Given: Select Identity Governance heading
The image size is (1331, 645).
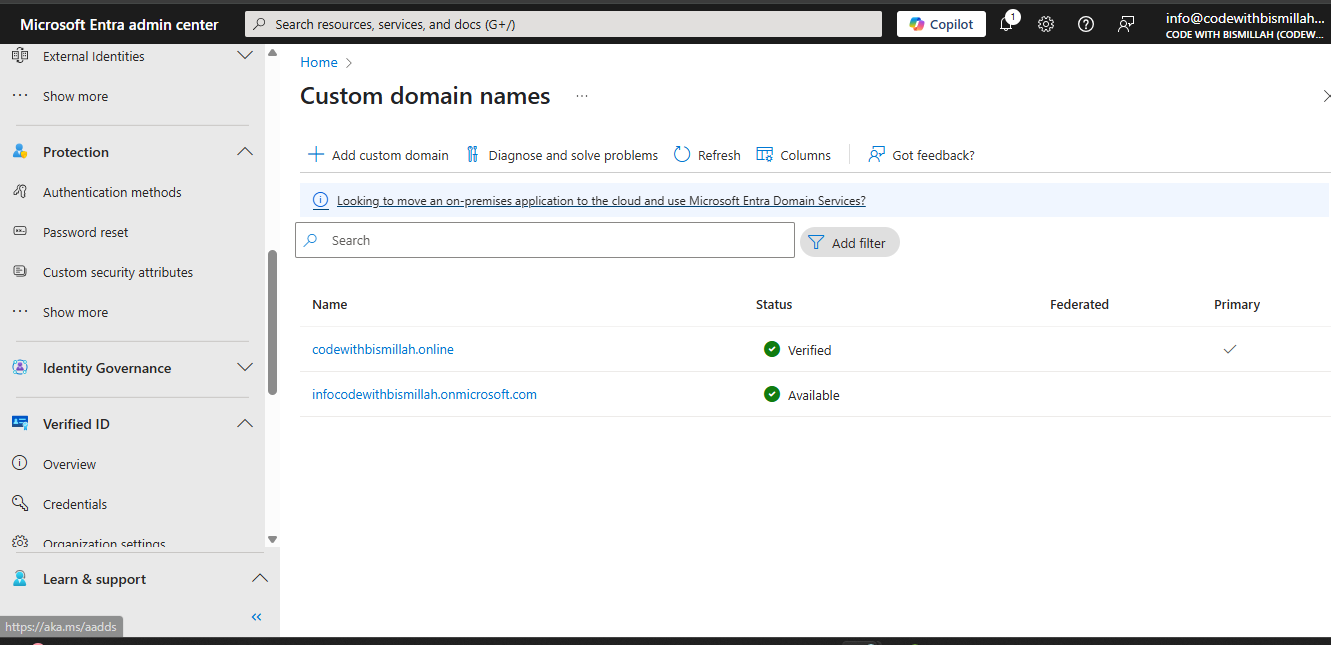Looking at the screenshot, I should pos(107,368).
